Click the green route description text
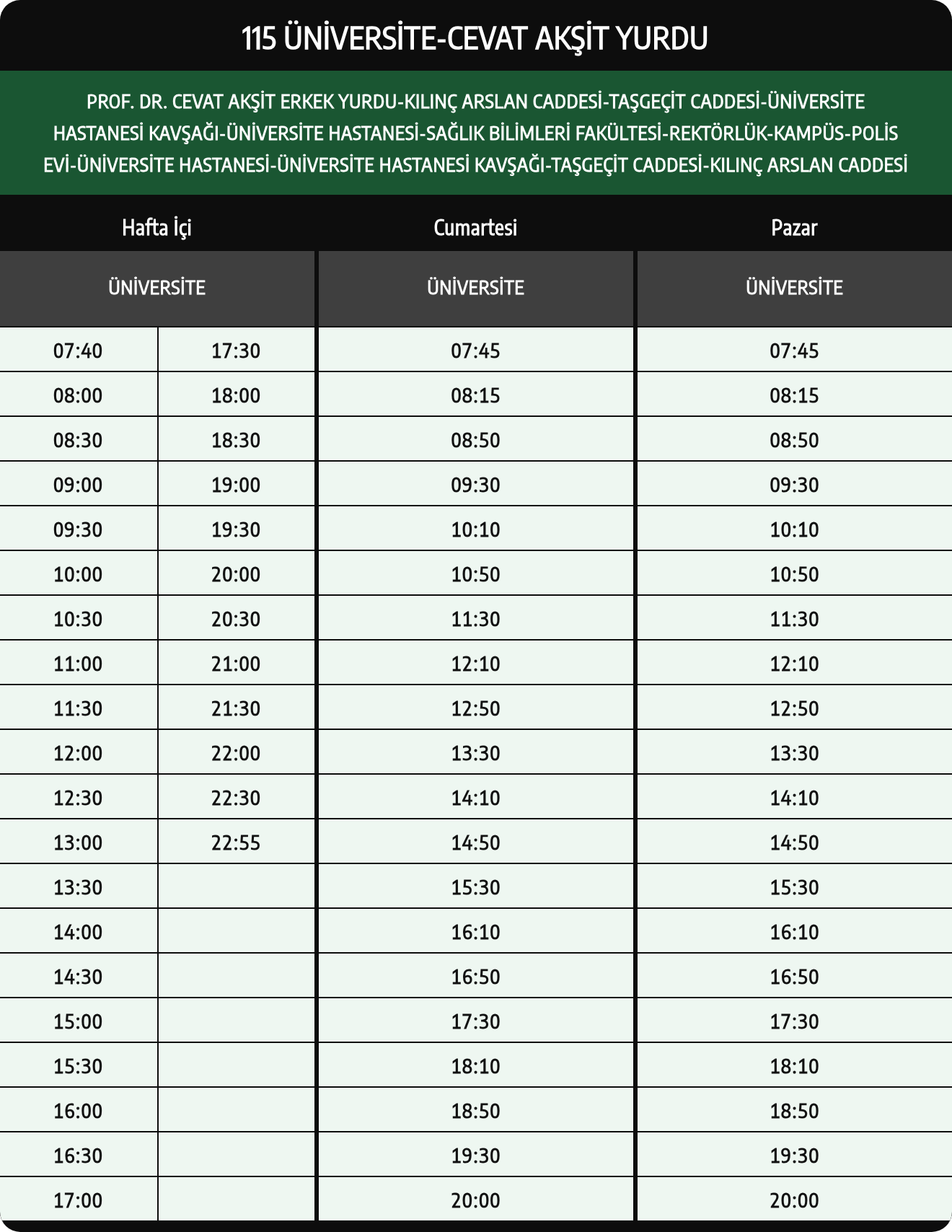The width and height of the screenshot is (952, 1232). point(475,133)
